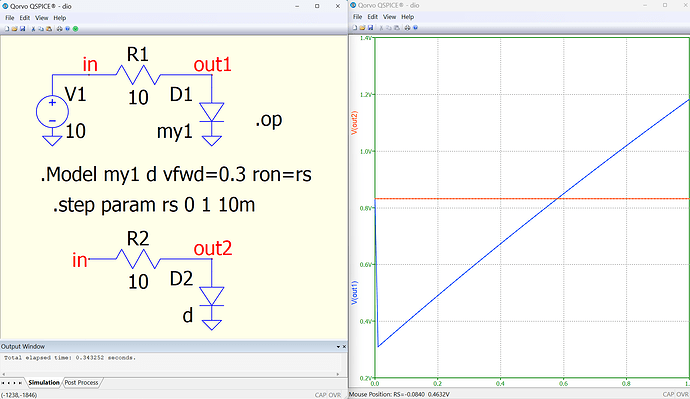Open Output Window dropdown arrow
690x399 pixels.
(x=338, y=347)
